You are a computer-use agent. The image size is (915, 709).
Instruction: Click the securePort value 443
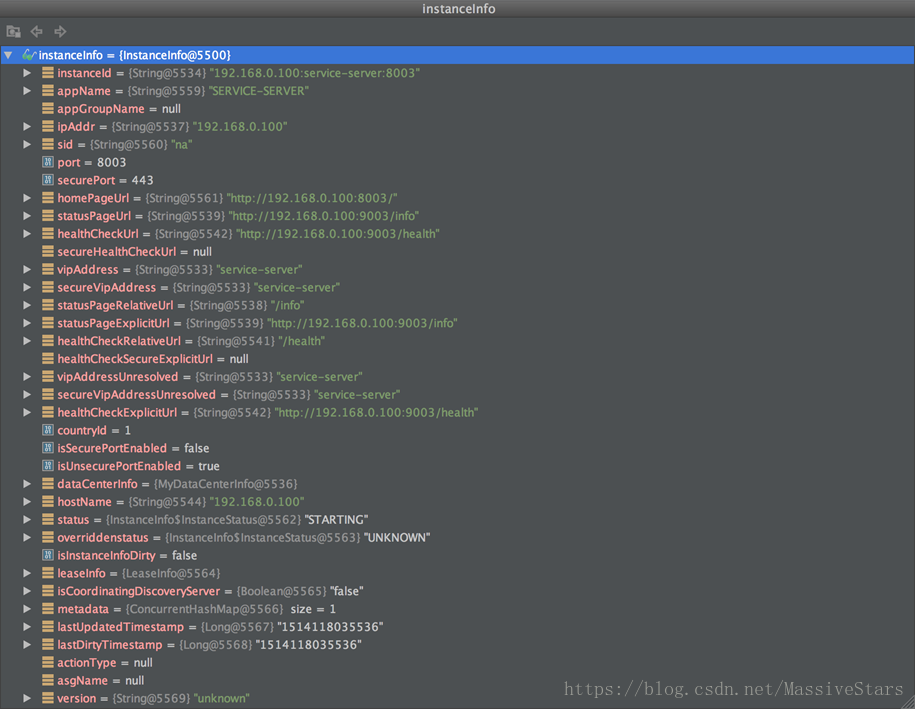pos(142,180)
